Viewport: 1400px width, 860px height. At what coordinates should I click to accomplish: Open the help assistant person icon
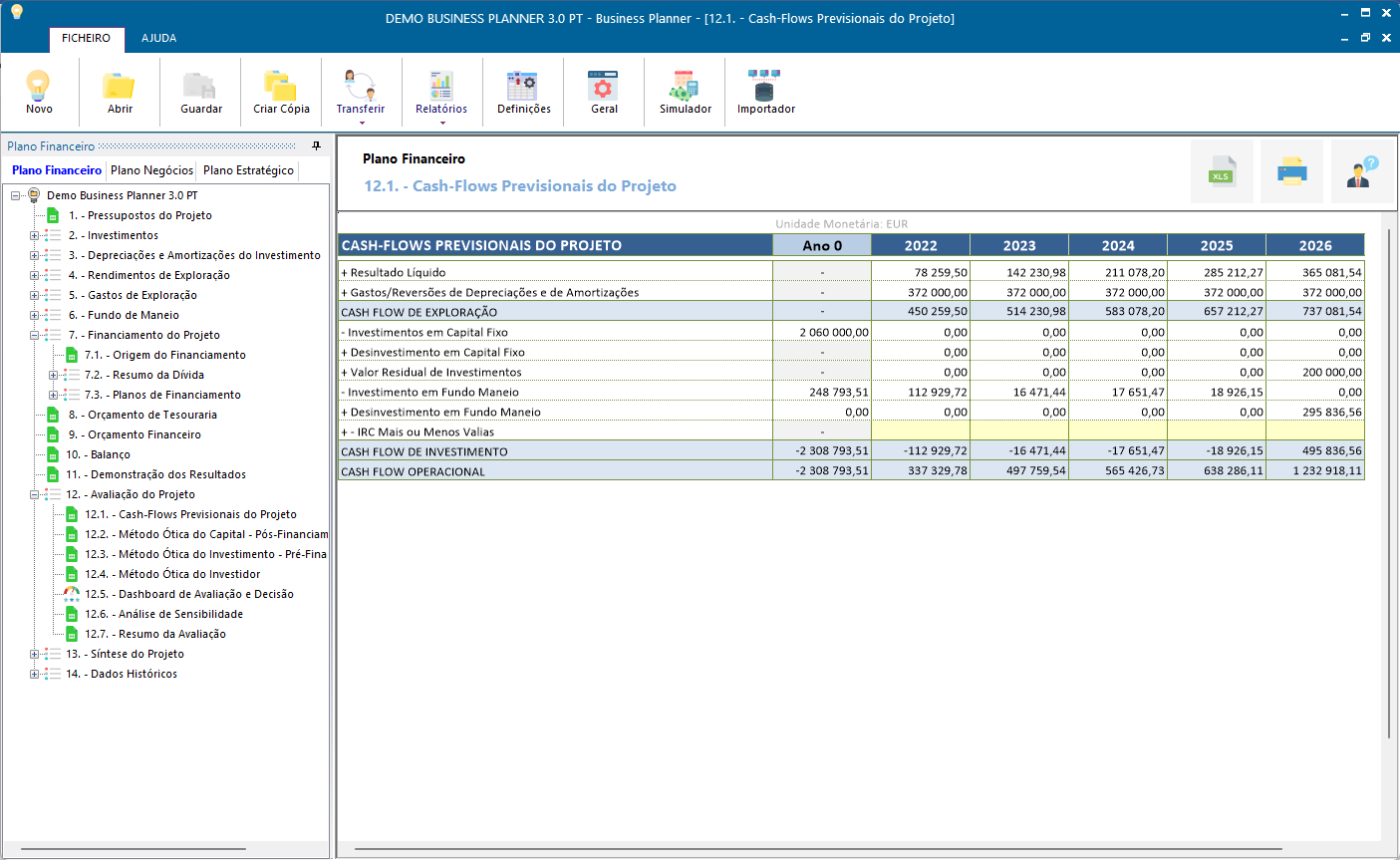pyautogui.click(x=1362, y=171)
